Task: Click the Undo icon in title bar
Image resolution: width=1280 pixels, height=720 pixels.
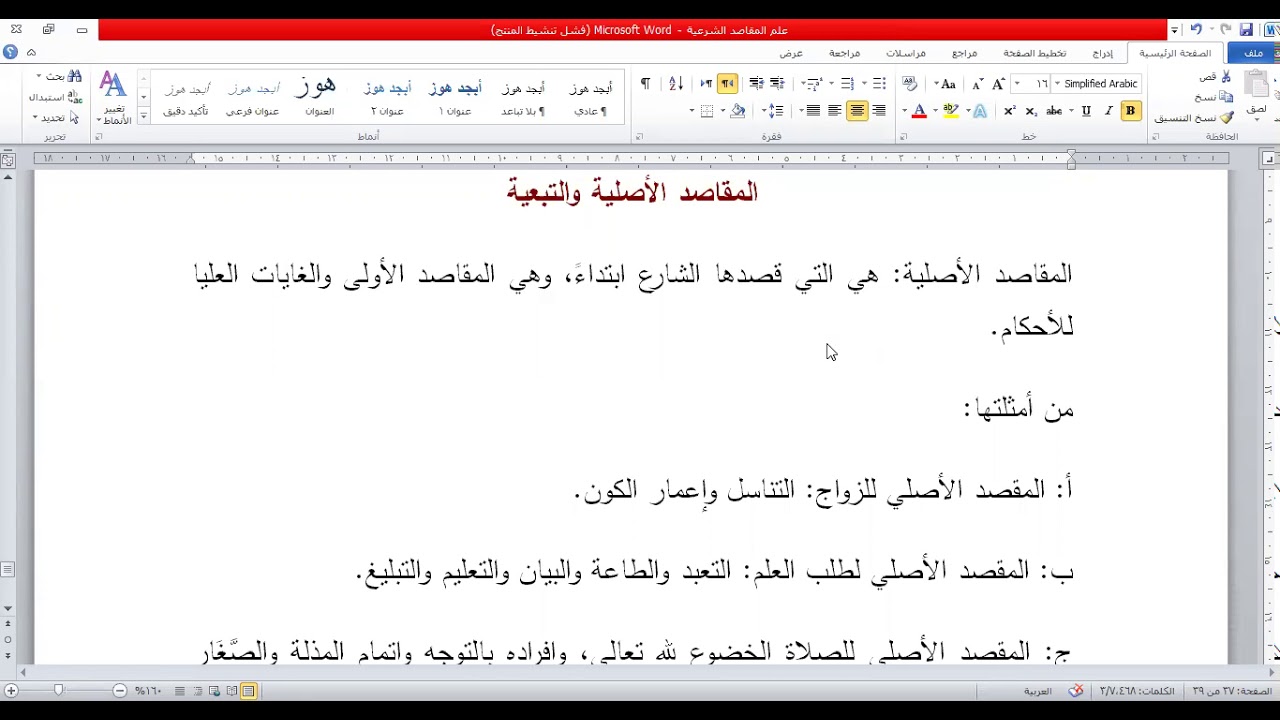Action: [1196, 30]
